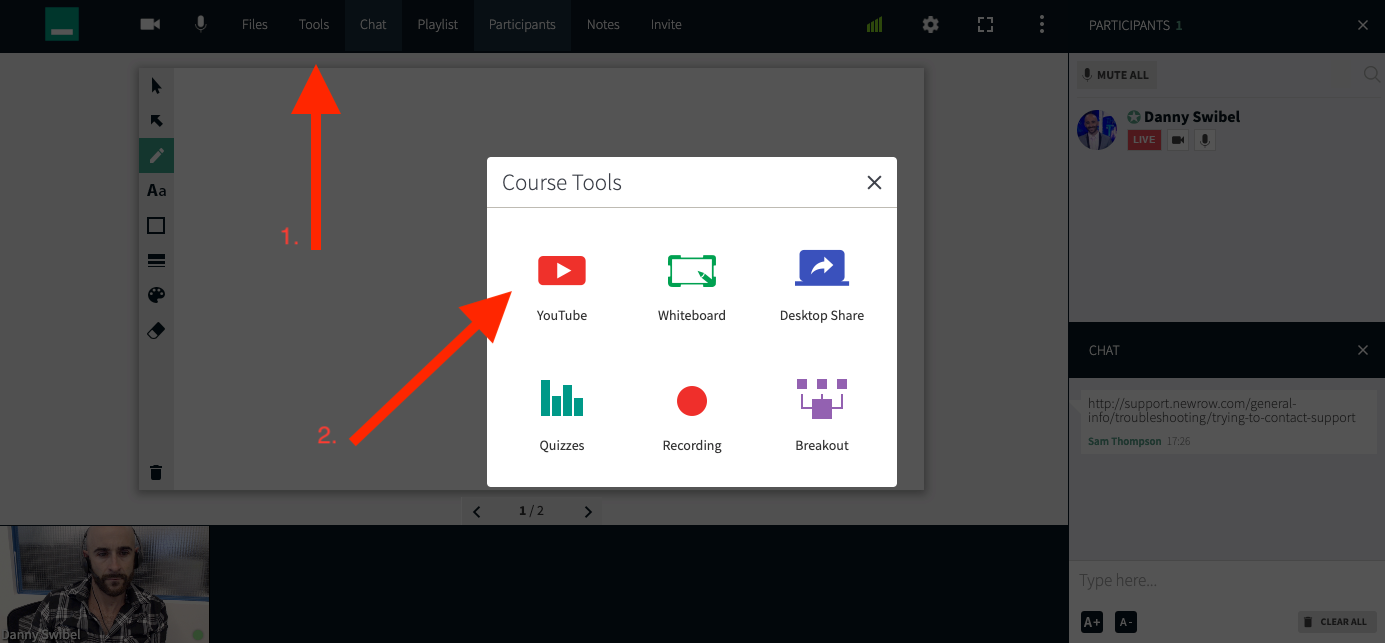The image size is (1385, 643).
Task: Open the Breakout rooms tool
Action: click(x=822, y=416)
